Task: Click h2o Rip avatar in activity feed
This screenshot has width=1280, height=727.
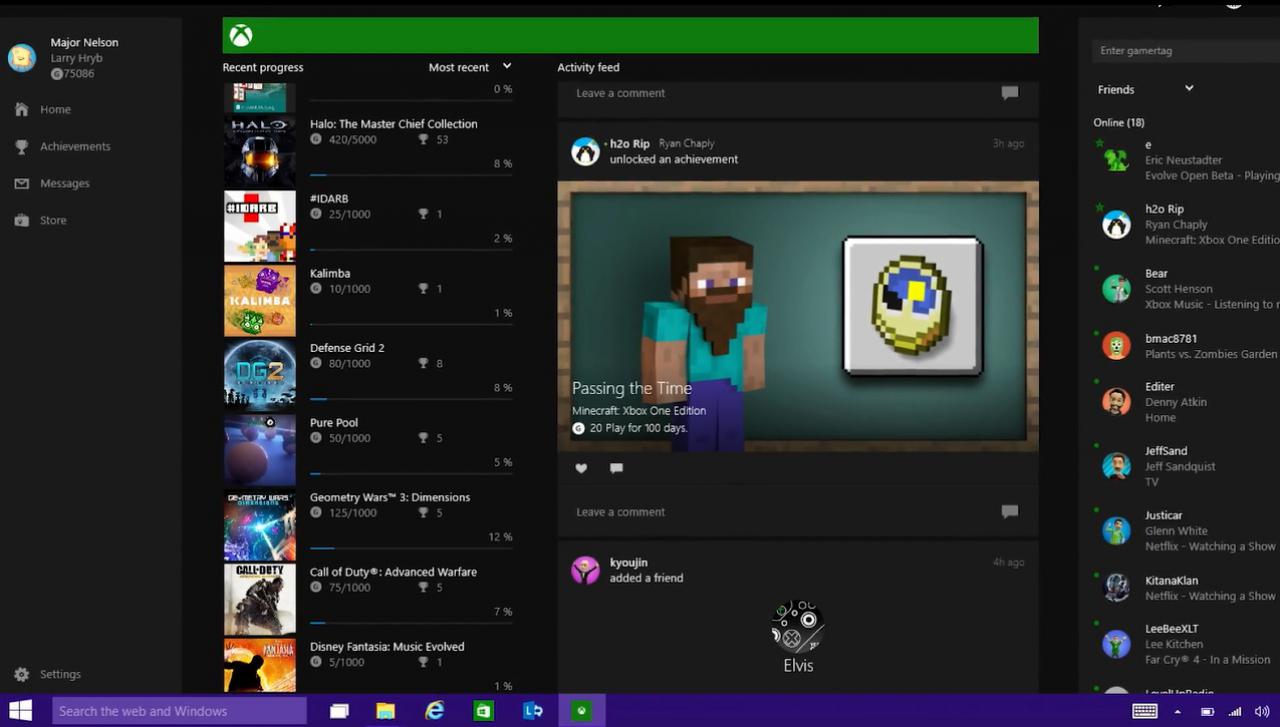Action: pyautogui.click(x=585, y=152)
